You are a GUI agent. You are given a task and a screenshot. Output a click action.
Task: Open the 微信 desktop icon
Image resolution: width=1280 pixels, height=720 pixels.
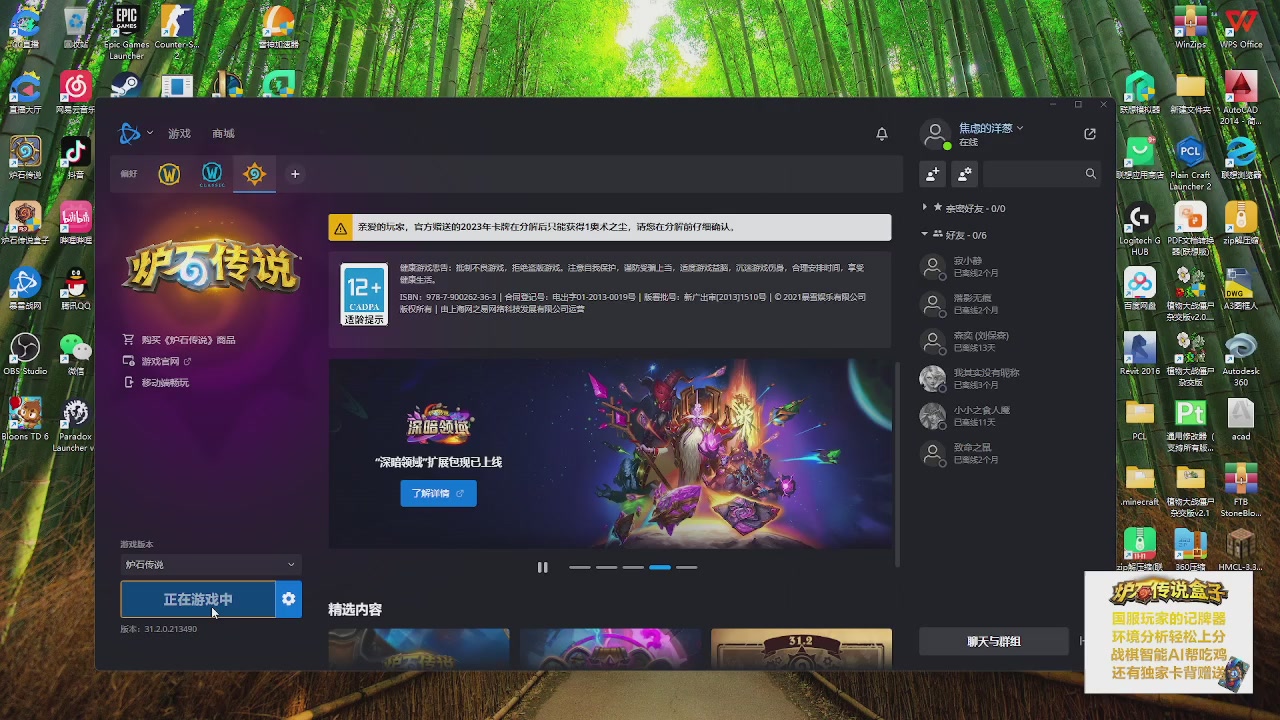click(76, 354)
